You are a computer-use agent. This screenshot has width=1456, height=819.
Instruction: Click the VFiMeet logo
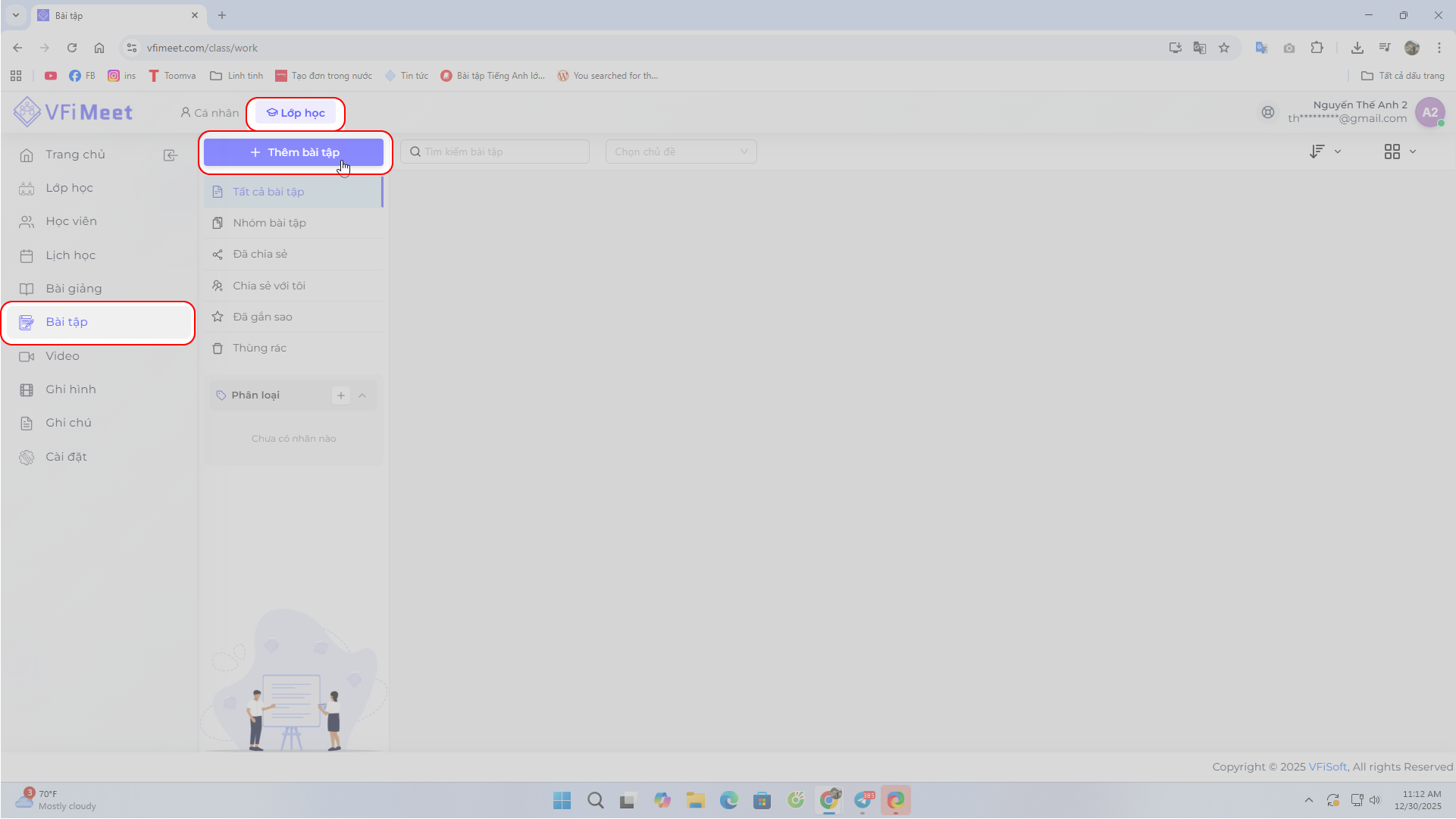[x=73, y=113]
